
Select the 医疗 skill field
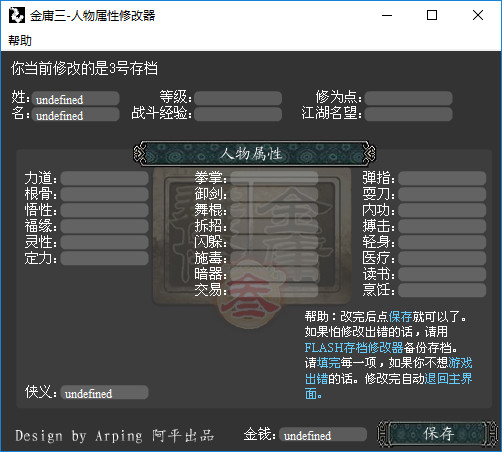(x=442, y=258)
